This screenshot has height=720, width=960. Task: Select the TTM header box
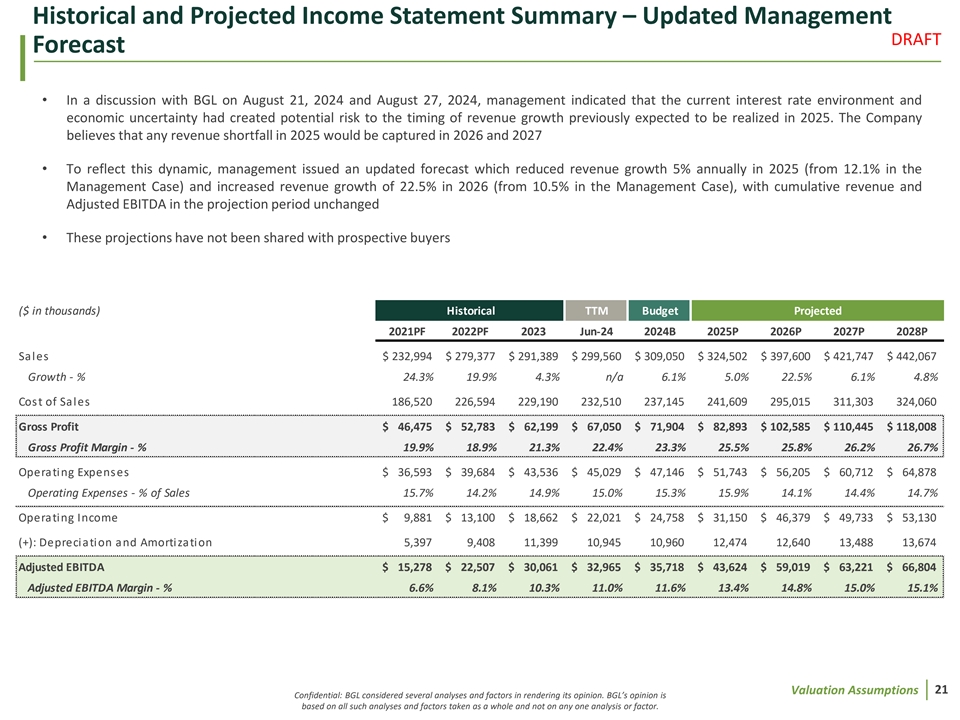coord(596,310)
